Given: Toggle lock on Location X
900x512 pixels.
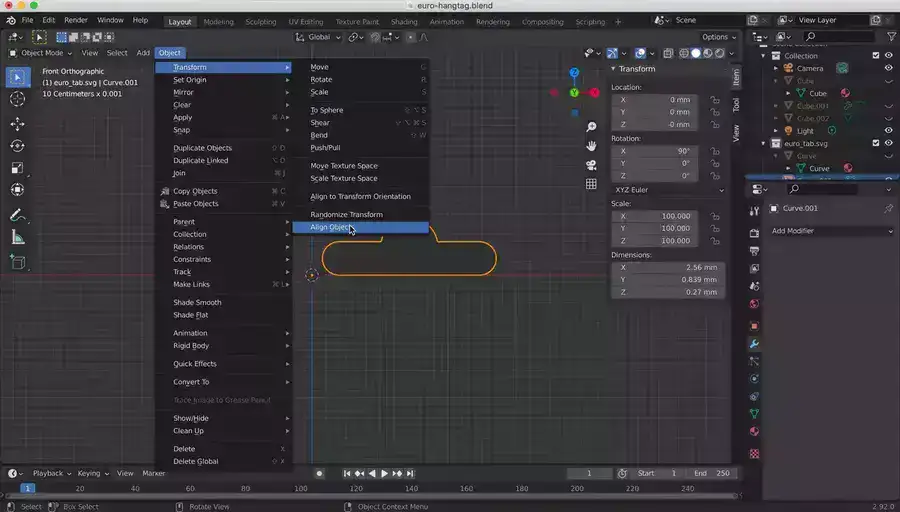Looking at the screenshot, I should [715, 99].
